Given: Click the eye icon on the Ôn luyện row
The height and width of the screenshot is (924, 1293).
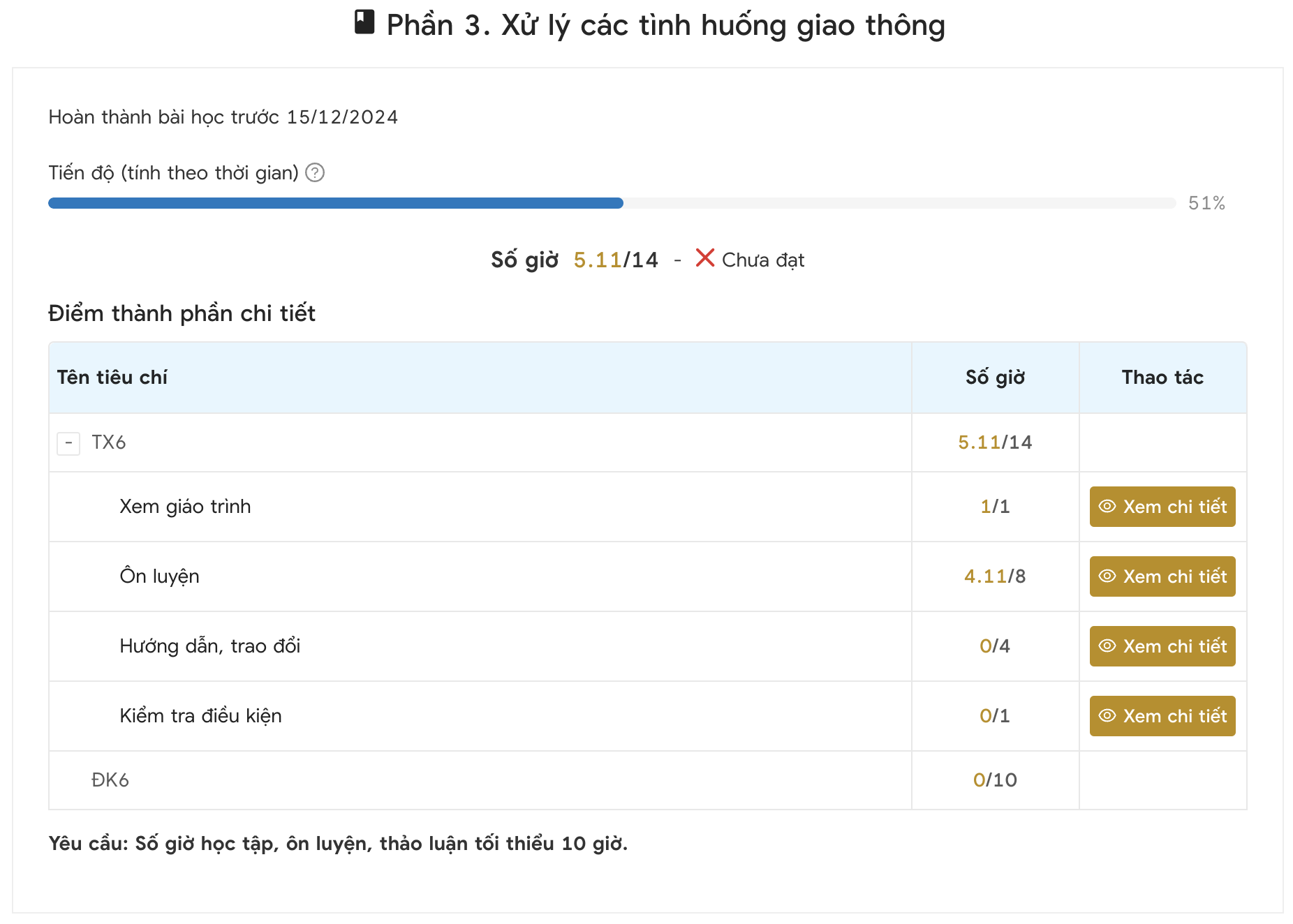Looking at the screenshot, I should 1107,576.
